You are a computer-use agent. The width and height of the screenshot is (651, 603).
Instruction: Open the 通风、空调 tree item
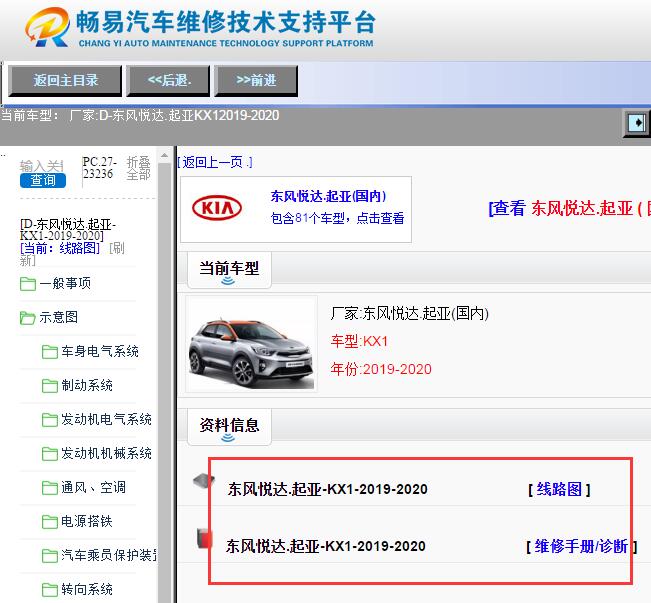click(93, 488)
